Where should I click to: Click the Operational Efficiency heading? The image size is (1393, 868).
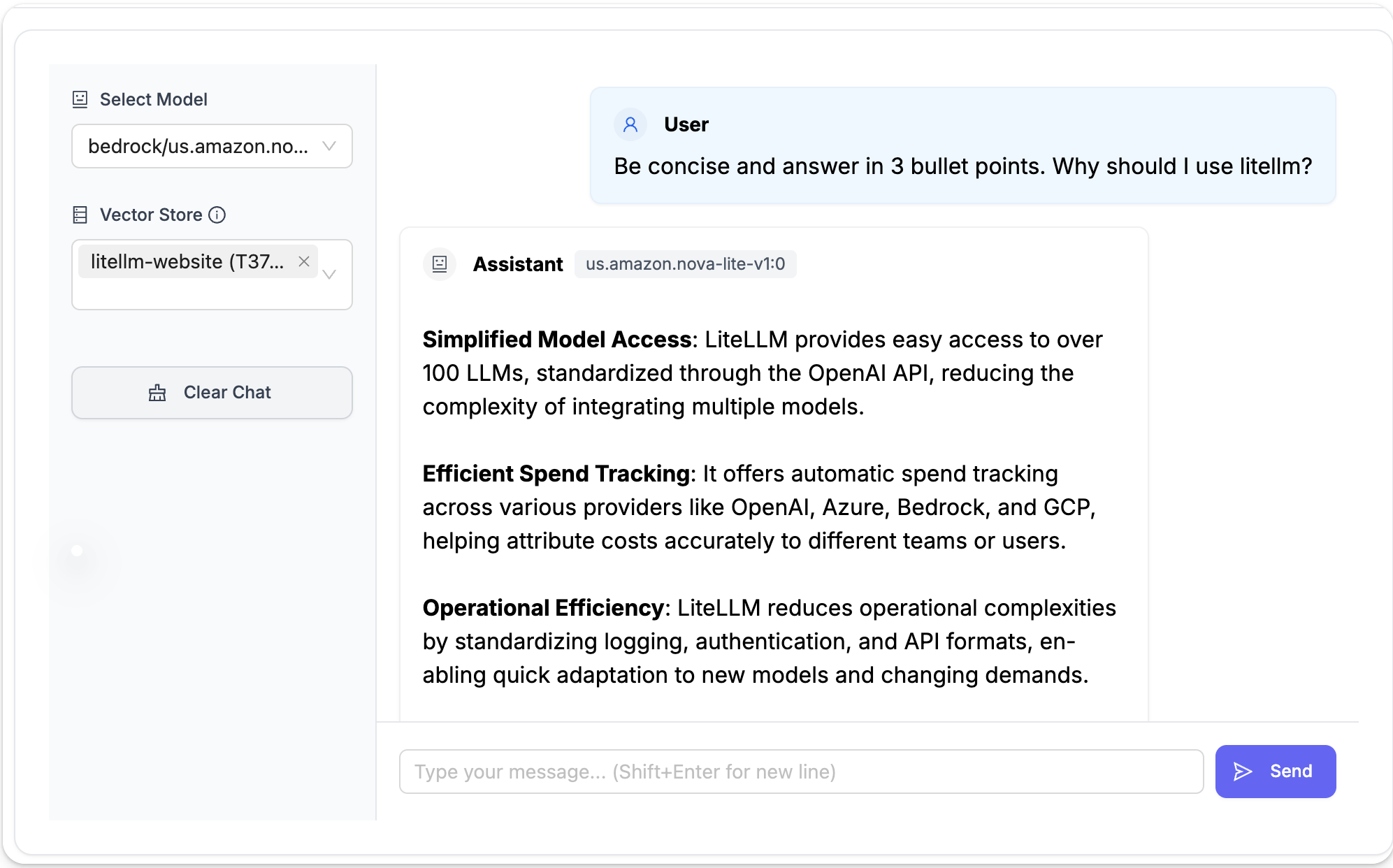[x=543, y=608]
